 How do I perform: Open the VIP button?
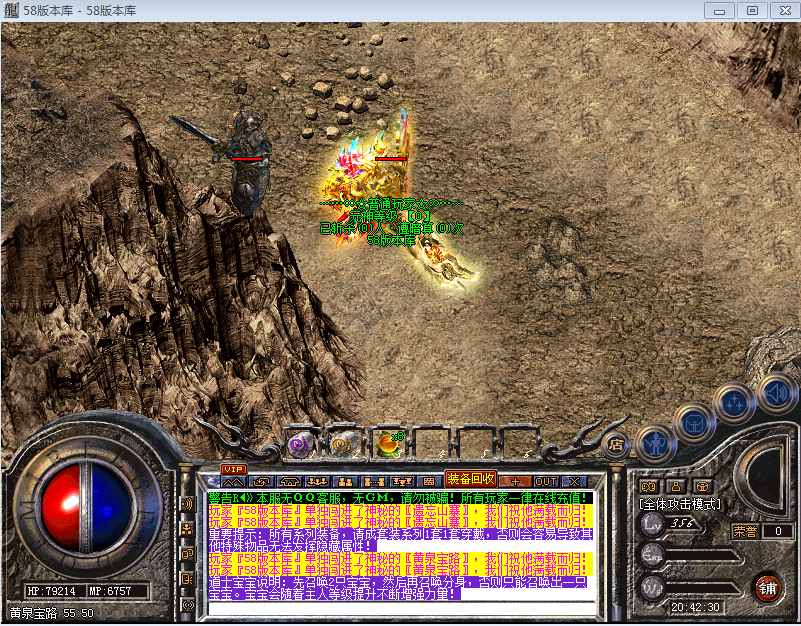(x=233, y=469)
